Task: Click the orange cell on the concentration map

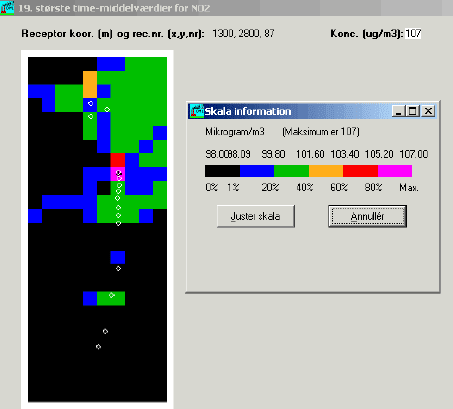Action: click(x=90, y=84)
